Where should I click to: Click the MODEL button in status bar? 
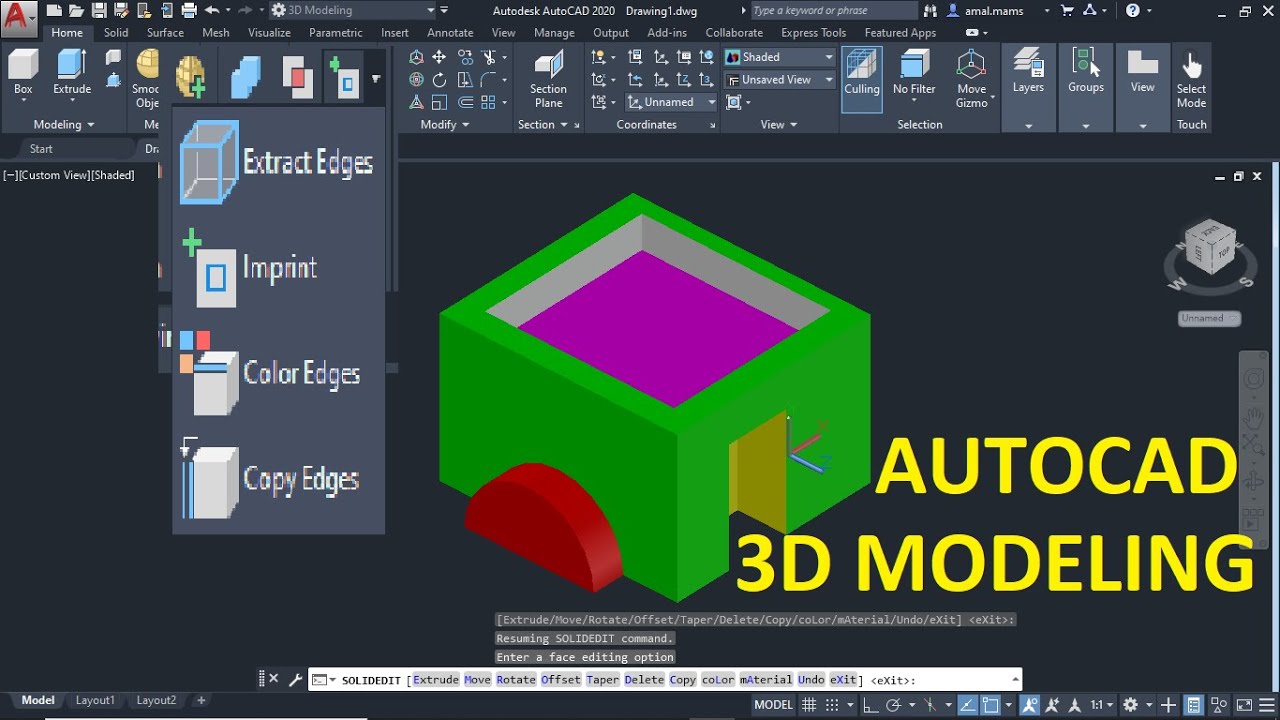coord(773,705)
